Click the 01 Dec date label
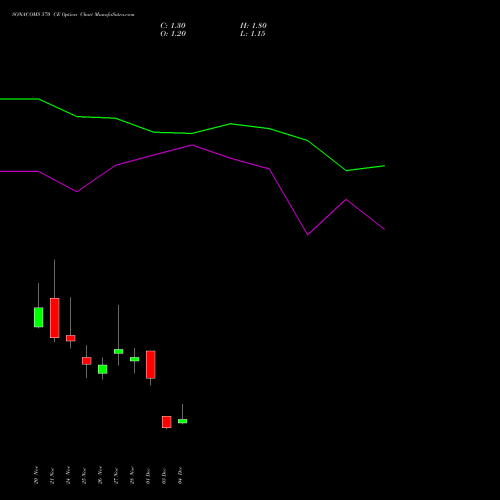The height and width of the screenshot is (500, 500). (x=148, y=476)
